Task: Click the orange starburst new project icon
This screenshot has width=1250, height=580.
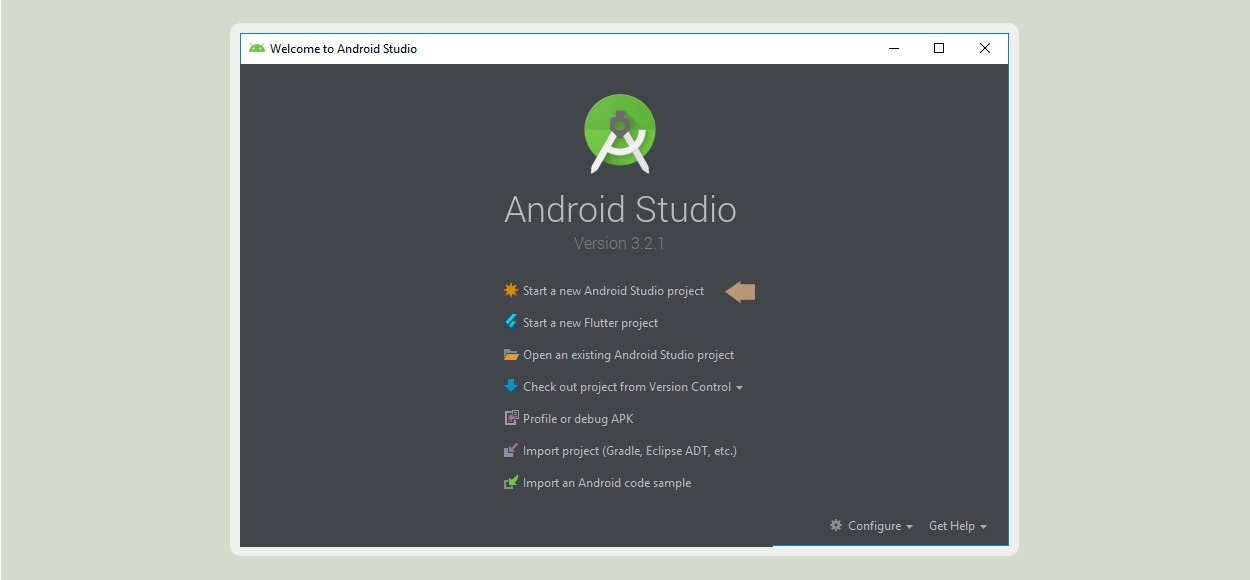Action: click(511, 291)
